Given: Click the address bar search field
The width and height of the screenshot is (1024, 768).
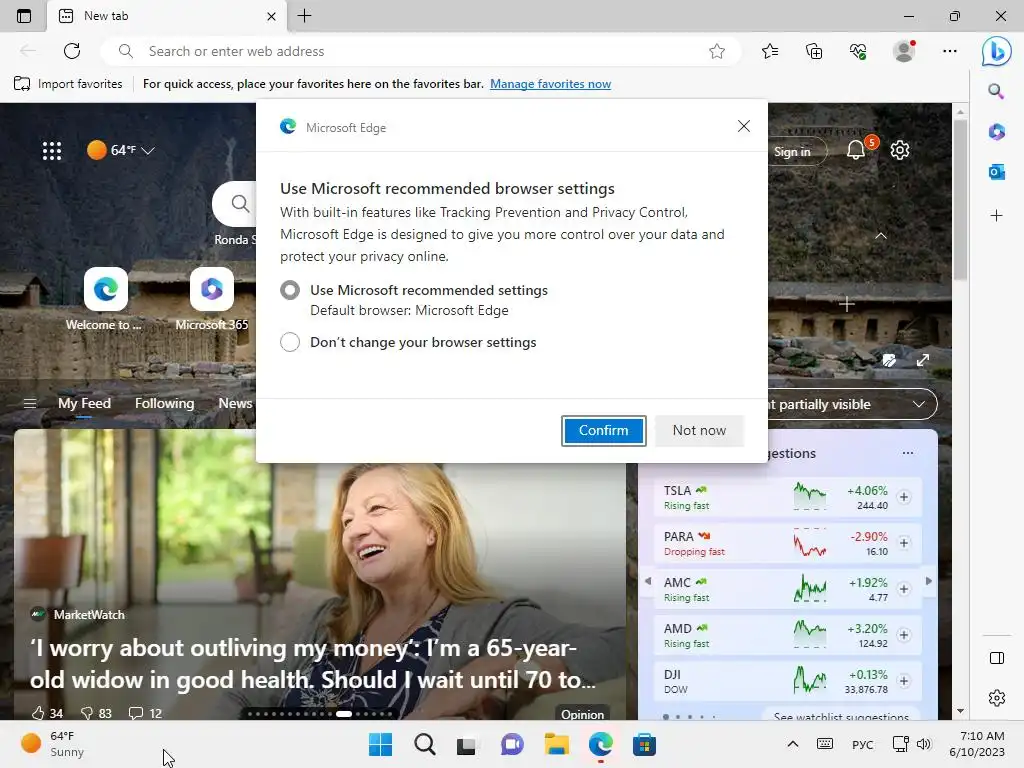Looking at the screenshot, I should coord(421,51).
